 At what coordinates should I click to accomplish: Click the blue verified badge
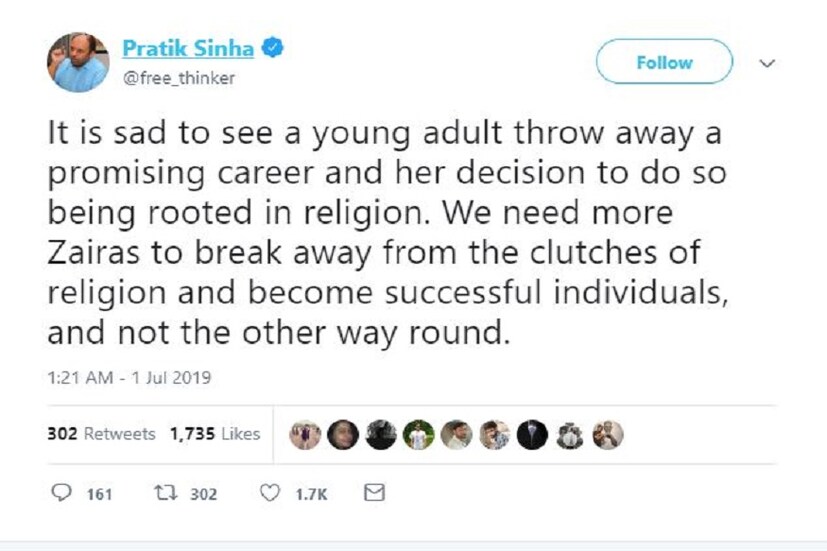click(271, 46)
